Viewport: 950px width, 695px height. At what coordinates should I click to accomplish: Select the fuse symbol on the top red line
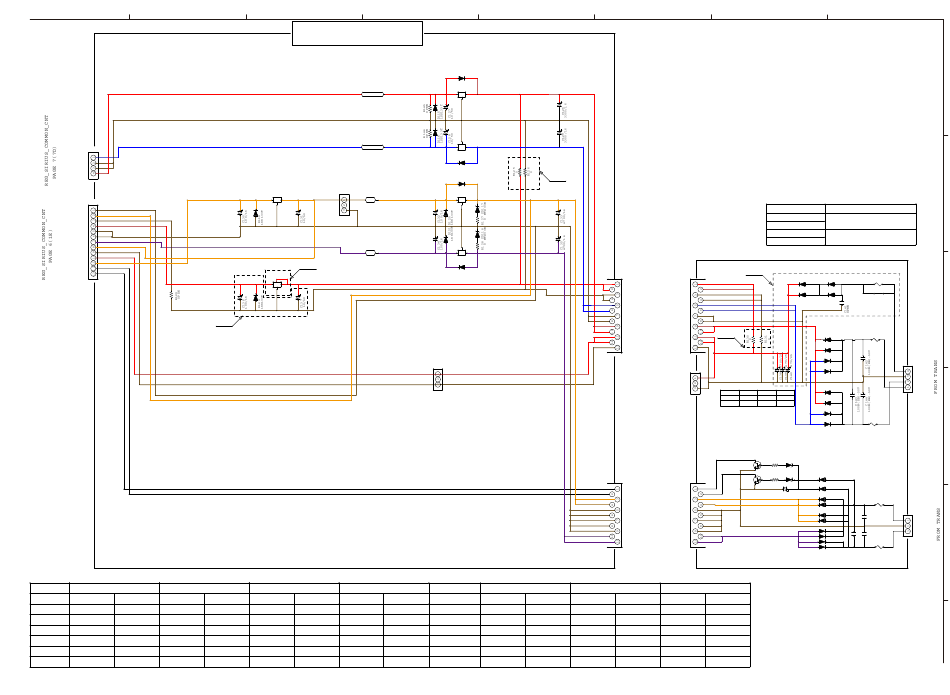[x=373, y=95]
